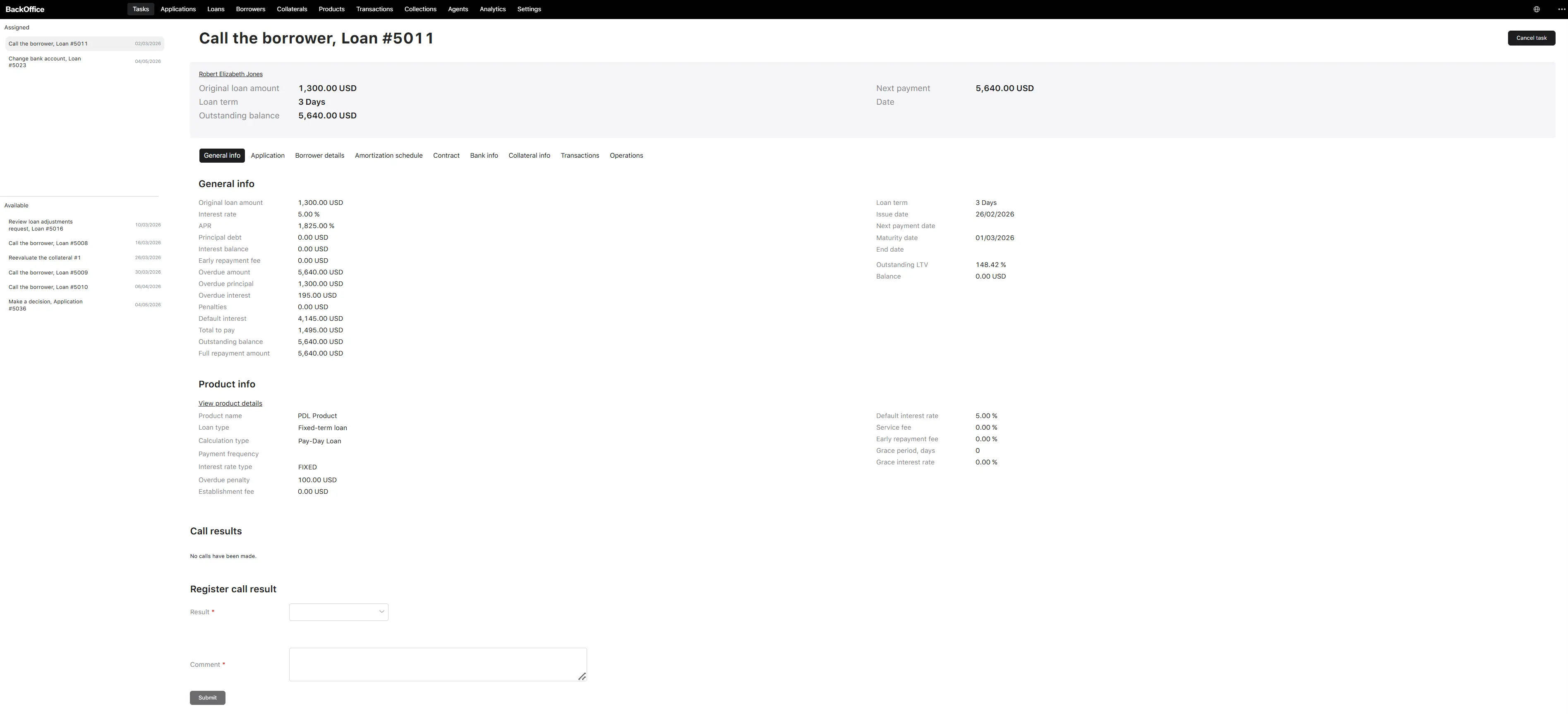Open the Transactions top menu
This screenshot has width=1568, height=714.
coord(374,9)
